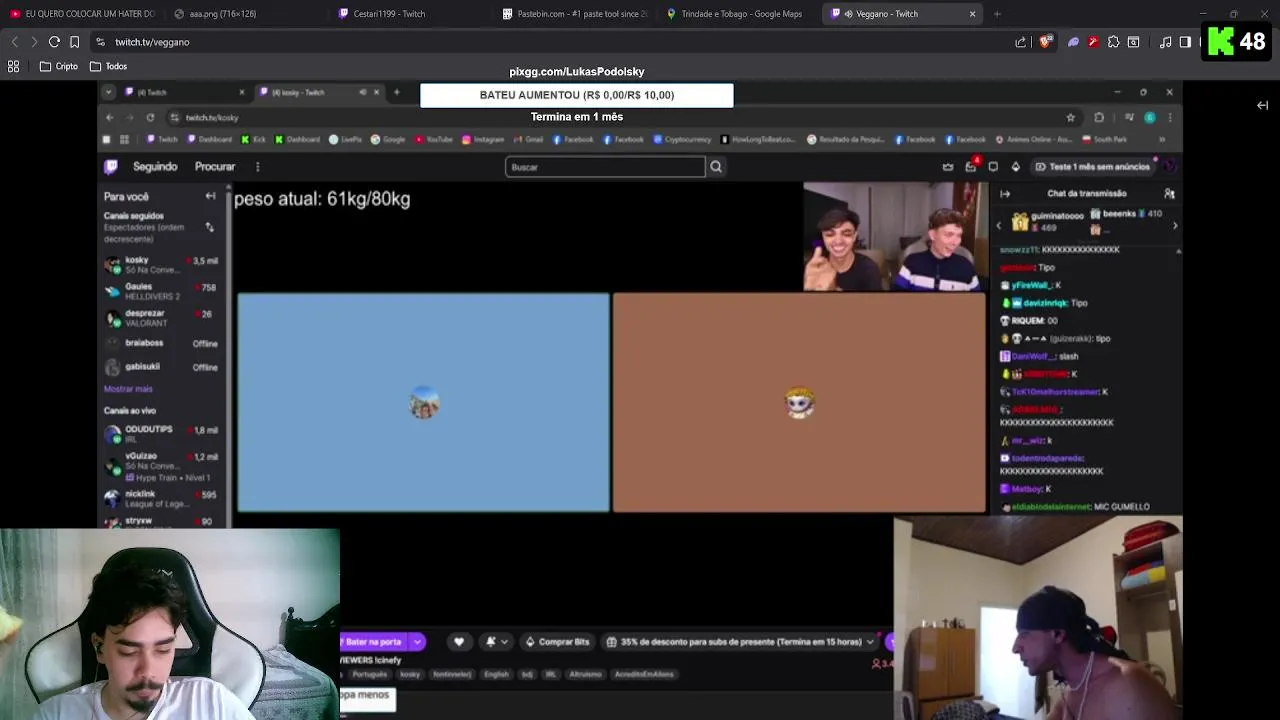The width and height of the screenshot is (1280, 720).
Task: Open new tab in inner browser
Action: coord(397,92)
